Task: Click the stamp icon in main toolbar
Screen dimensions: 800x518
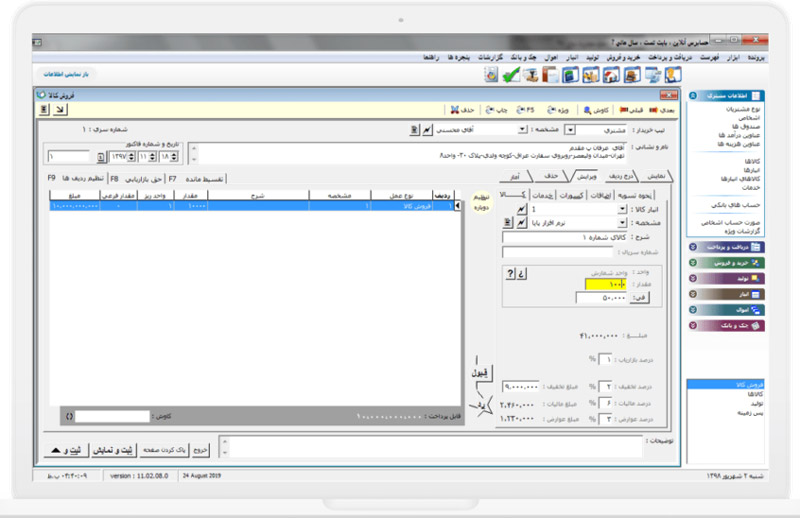Action: click(531, 76)
